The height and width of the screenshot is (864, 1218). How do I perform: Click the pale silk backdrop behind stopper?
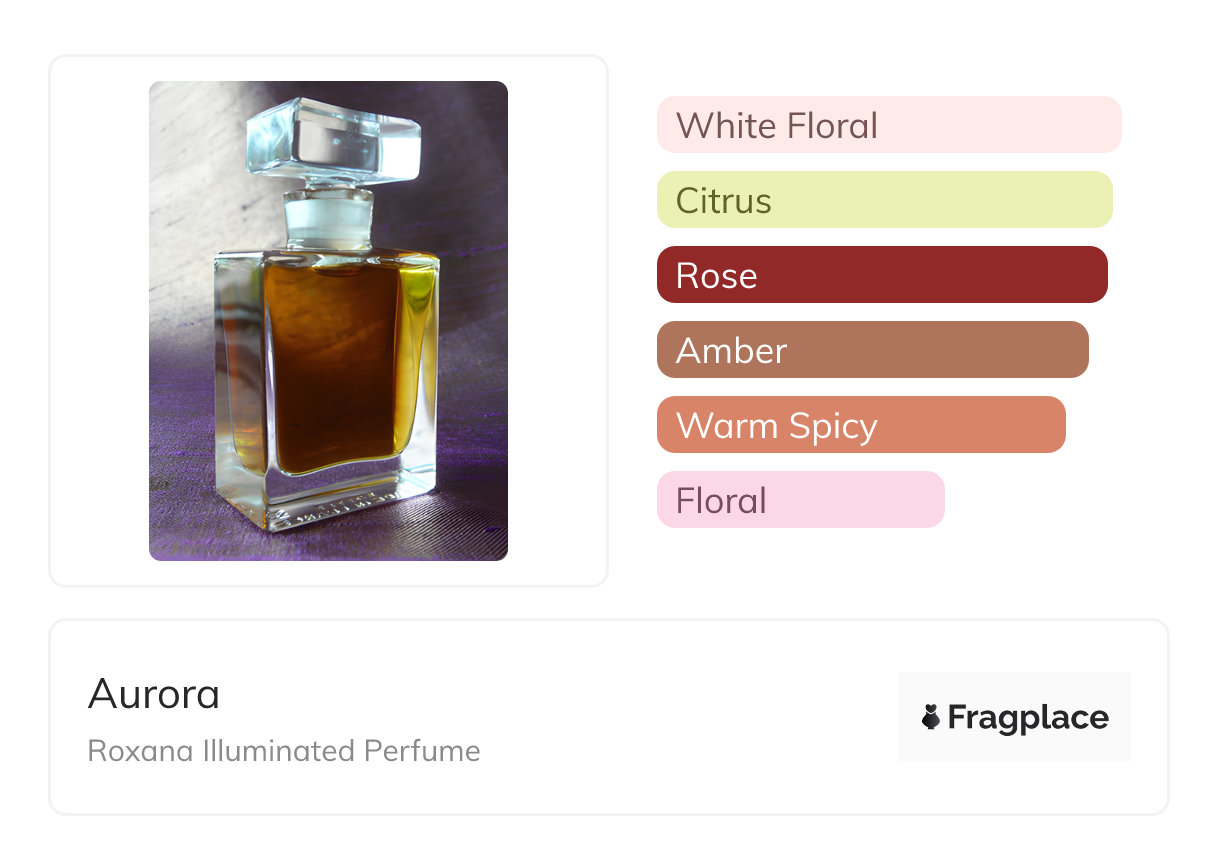pos(190,150)
